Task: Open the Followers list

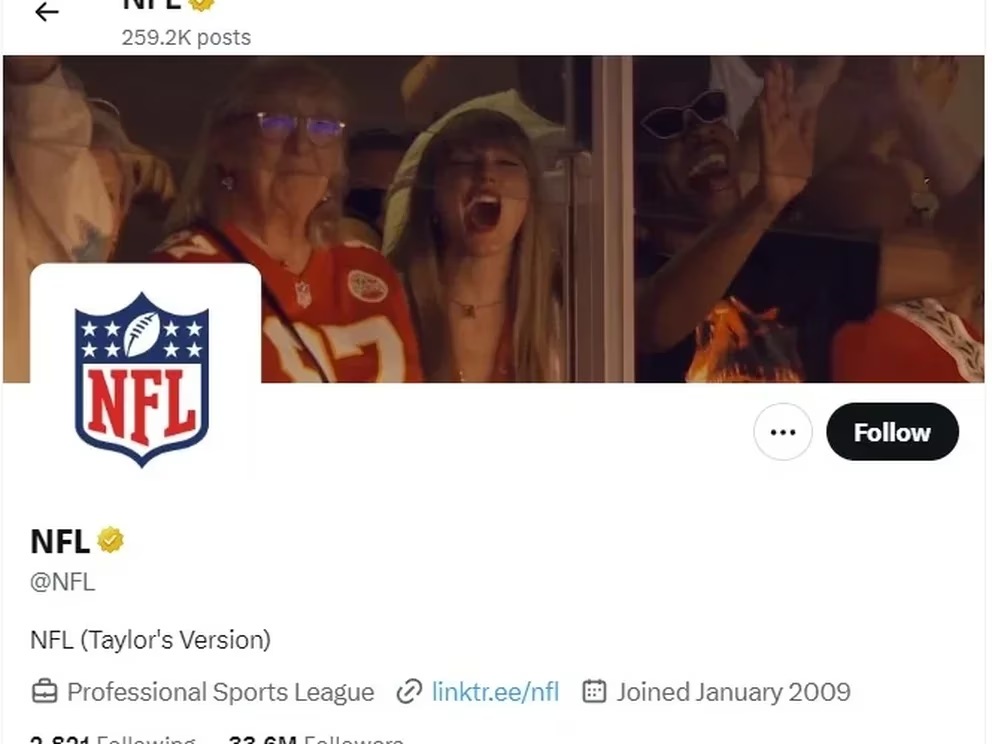Action: click(x=316, y=740)
